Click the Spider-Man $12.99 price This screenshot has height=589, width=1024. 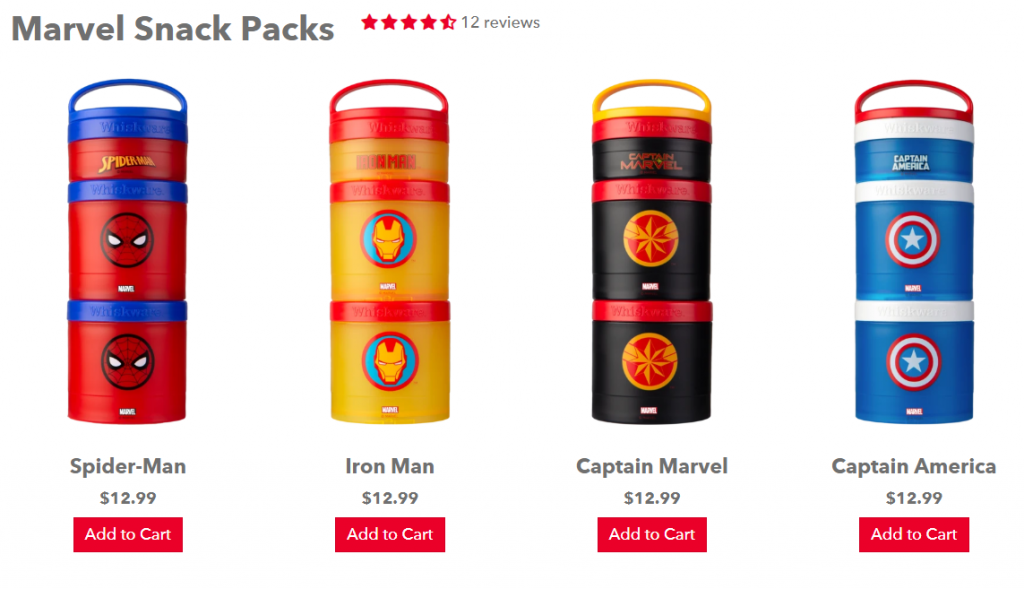click(x=128, y=498)
